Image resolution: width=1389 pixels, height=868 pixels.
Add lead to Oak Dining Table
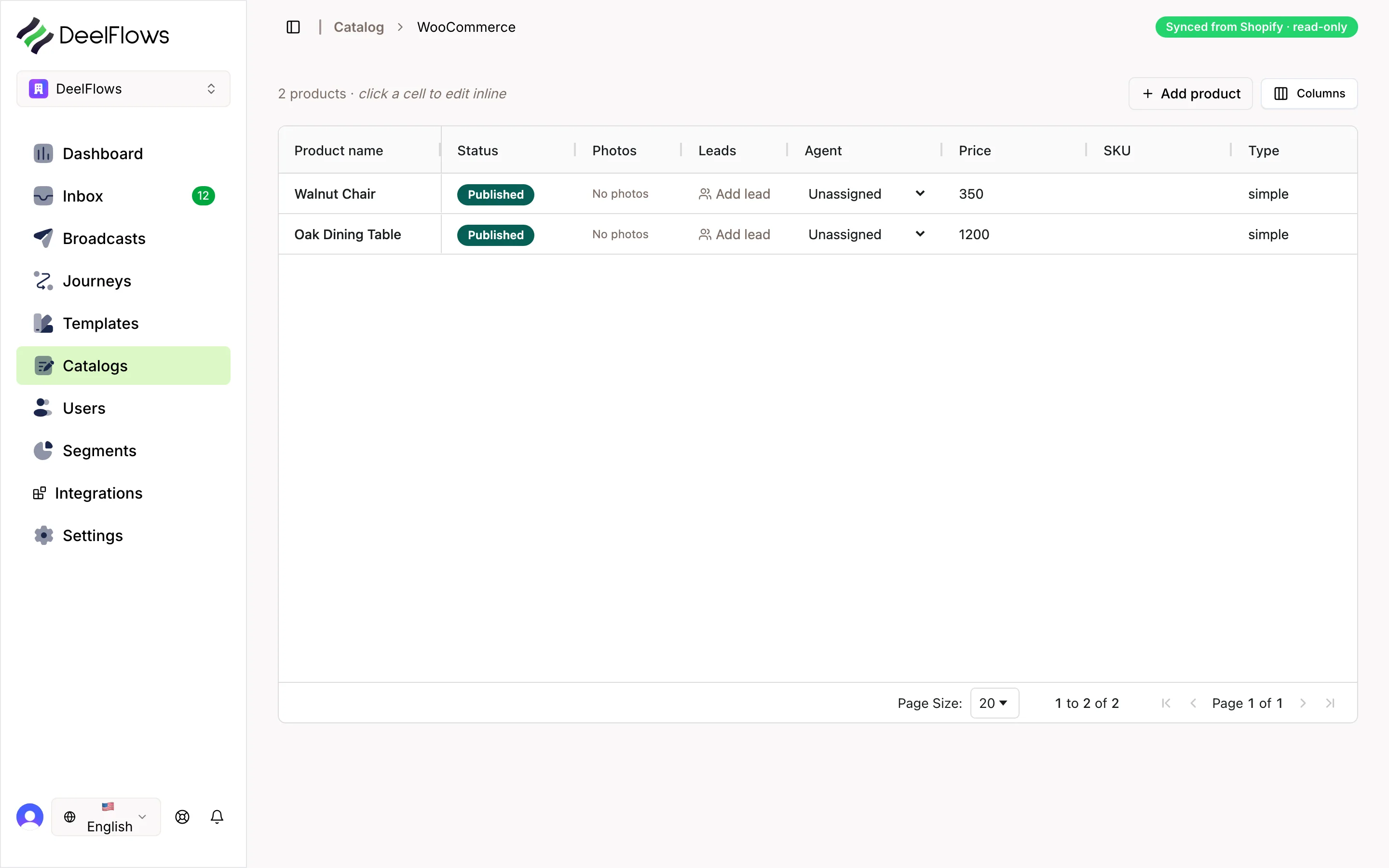click(734, 234)
